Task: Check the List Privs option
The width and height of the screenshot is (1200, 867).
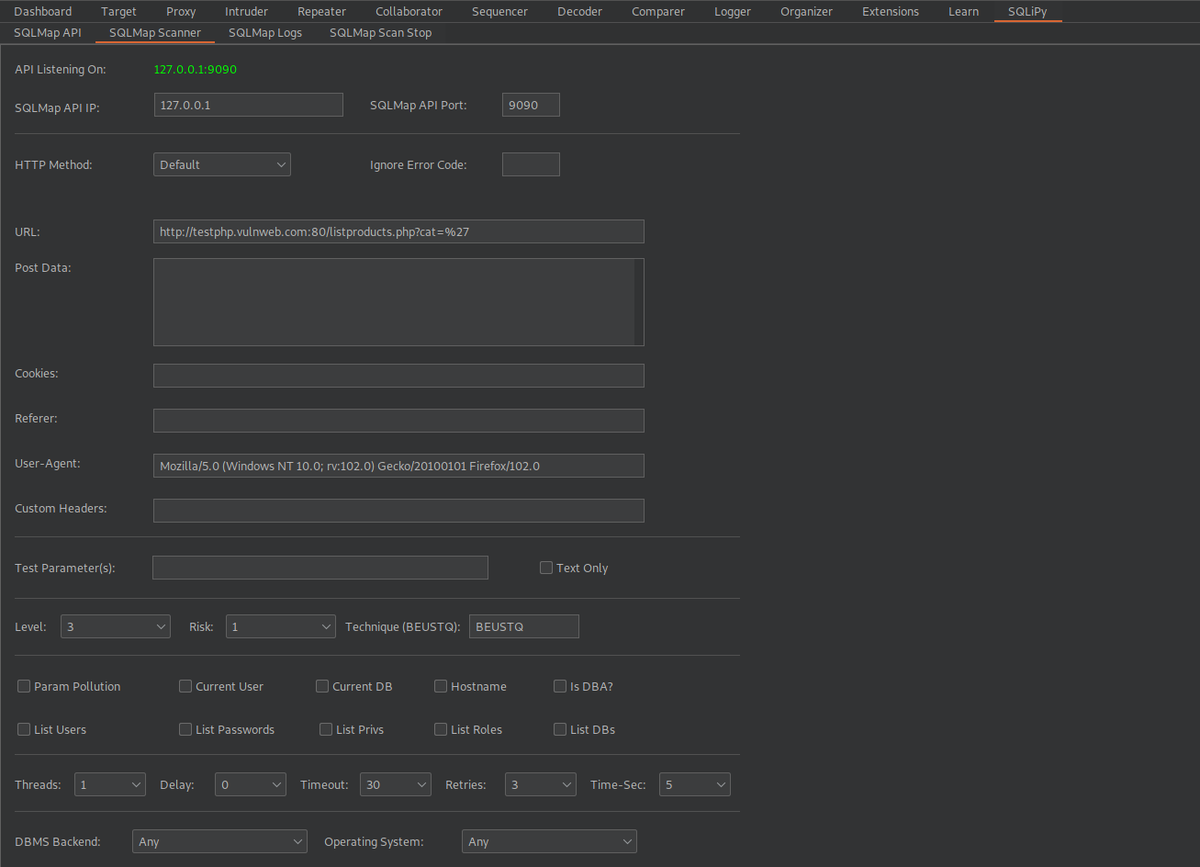Action: tap(326, 730)
